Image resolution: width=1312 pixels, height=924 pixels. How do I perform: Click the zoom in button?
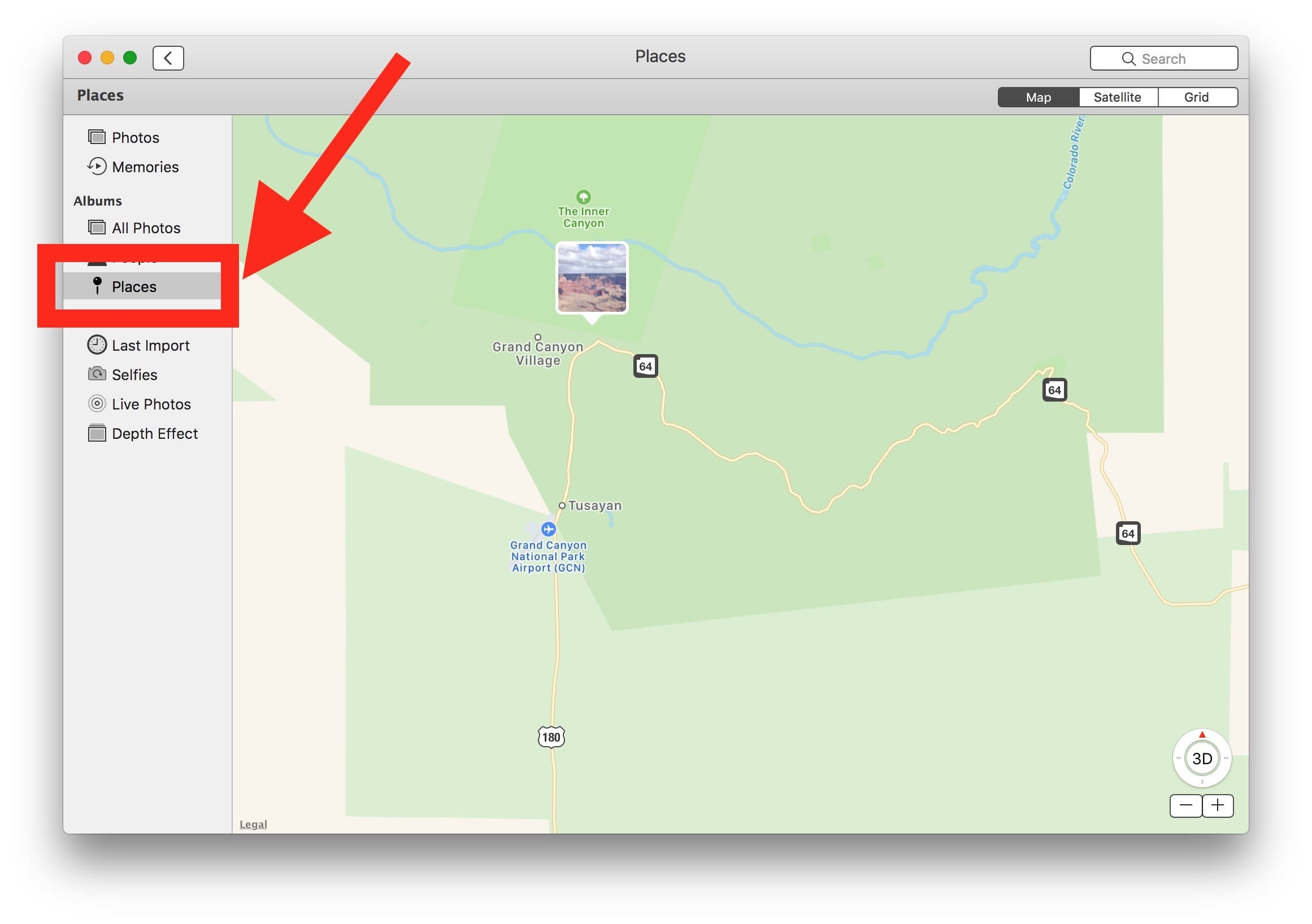[1218, 804]
